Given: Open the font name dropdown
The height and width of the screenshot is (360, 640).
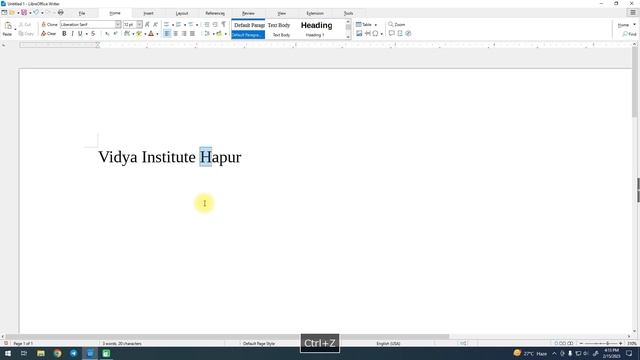Looking at the screenshot, I should tap(118, 24).
